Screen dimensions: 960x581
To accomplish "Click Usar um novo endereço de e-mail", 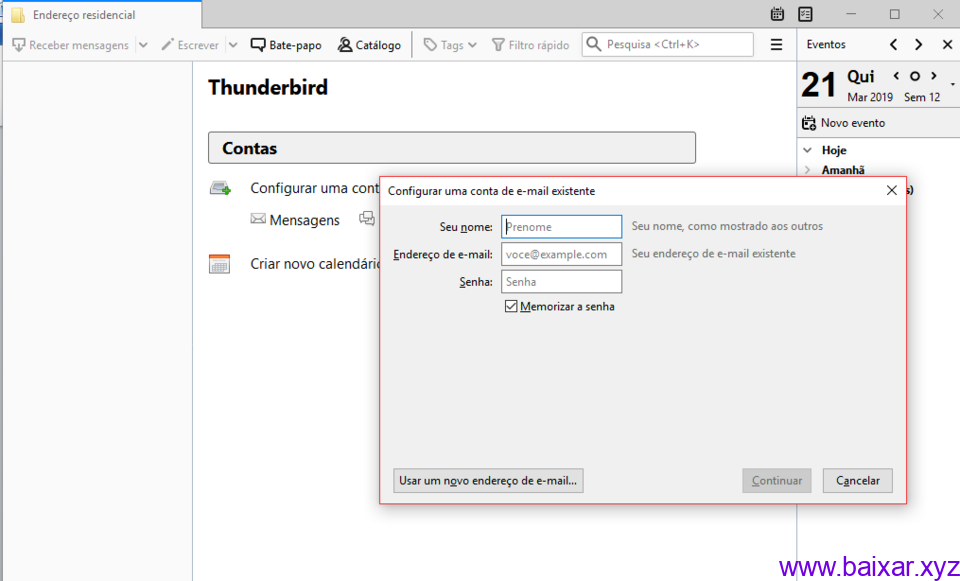I will coord(487,480).
